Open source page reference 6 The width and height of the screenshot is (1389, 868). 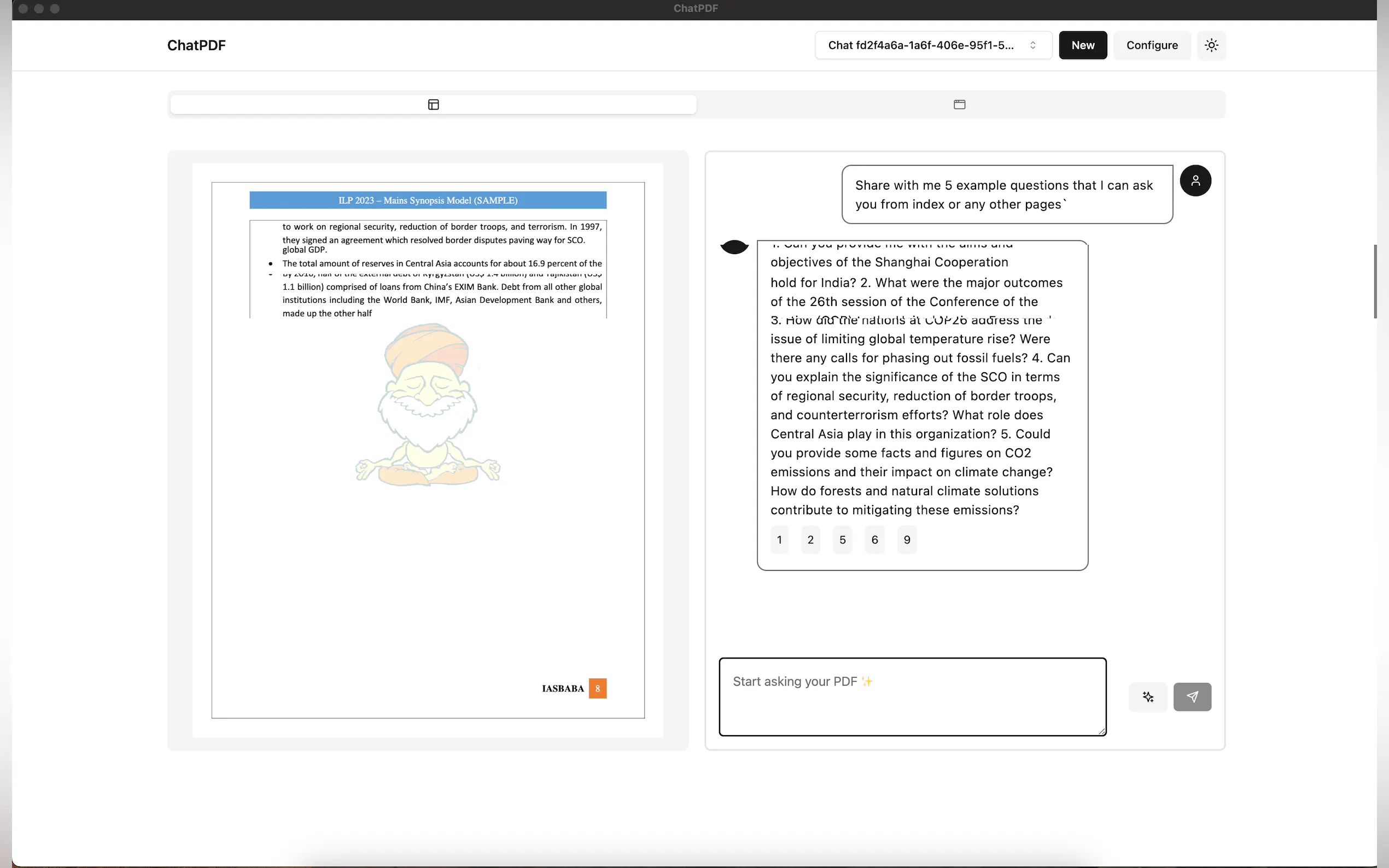tap(874, 539)
